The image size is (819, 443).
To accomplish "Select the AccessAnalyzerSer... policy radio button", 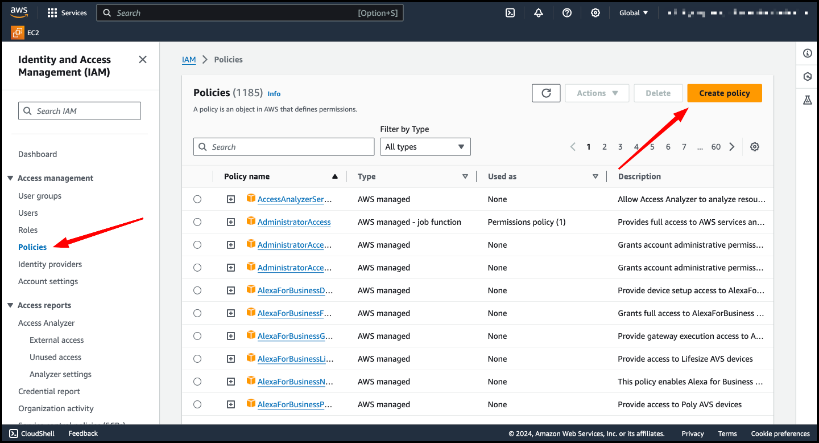I will [197, 199].
